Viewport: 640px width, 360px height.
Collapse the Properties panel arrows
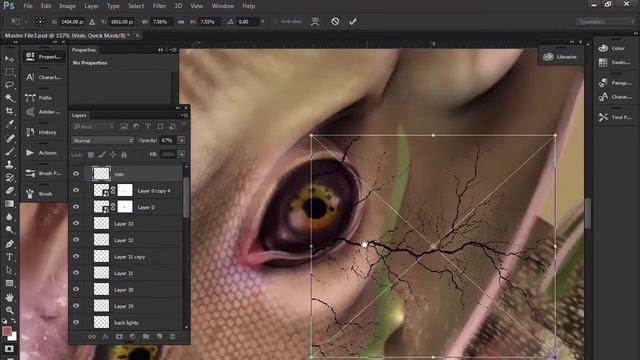[x=160, y=50]
